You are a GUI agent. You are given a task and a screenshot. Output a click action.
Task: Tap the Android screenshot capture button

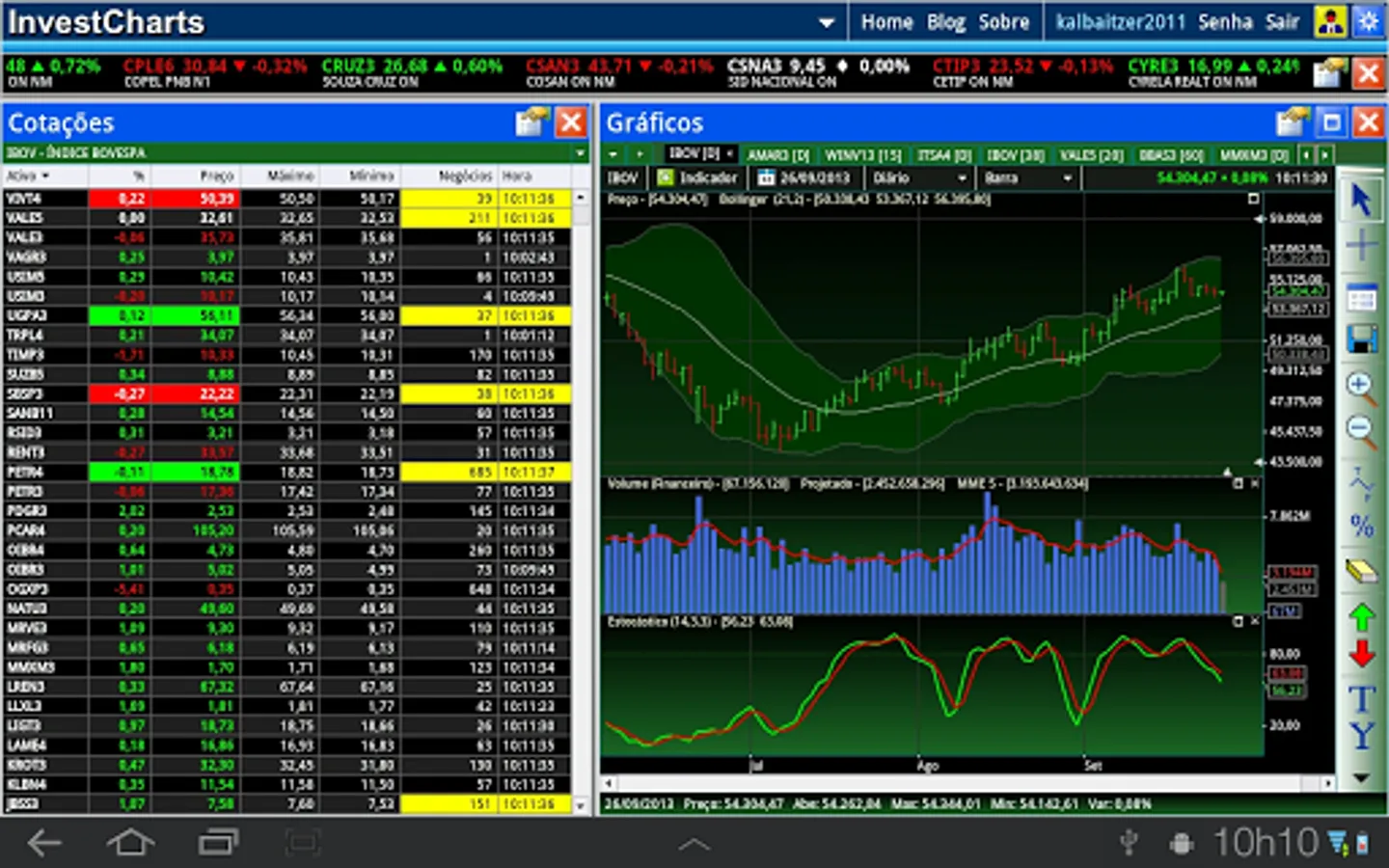click(x=302, y=843)
